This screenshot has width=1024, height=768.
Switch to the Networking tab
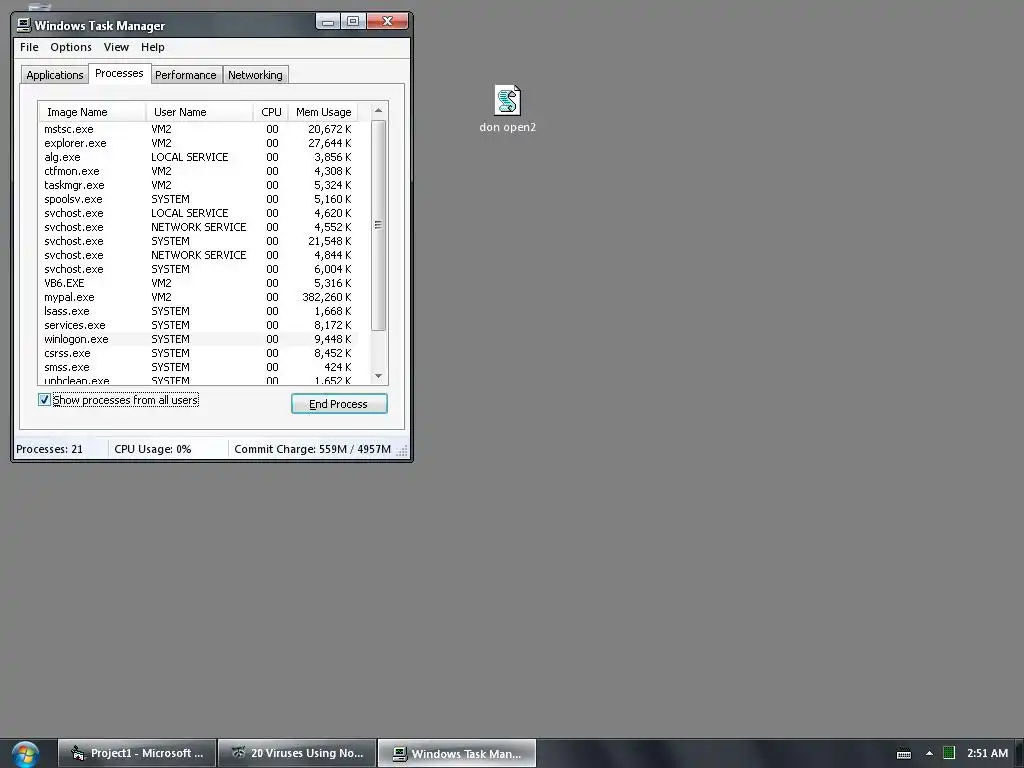255,75
